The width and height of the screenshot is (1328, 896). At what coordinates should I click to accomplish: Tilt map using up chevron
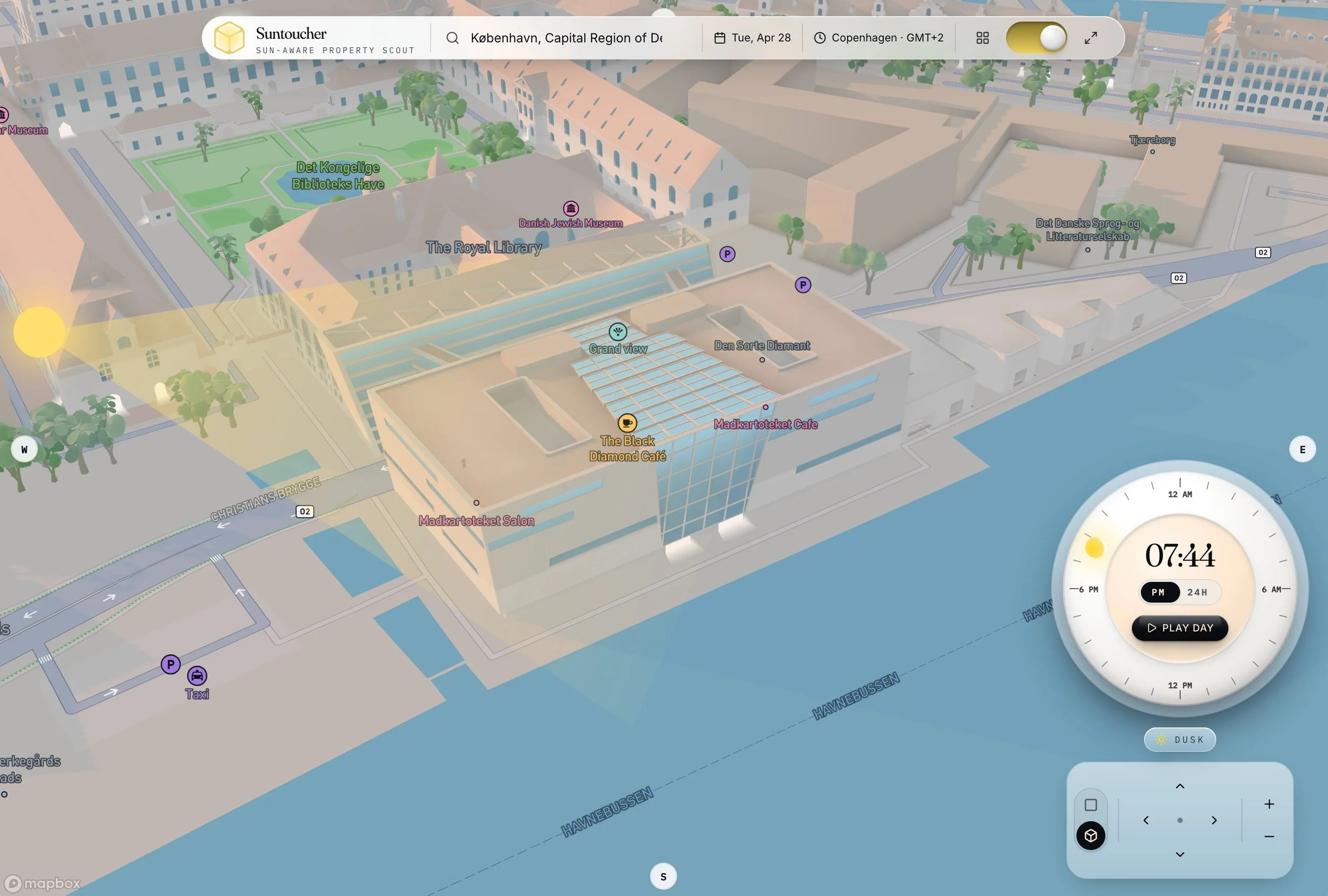[1179, 786]
